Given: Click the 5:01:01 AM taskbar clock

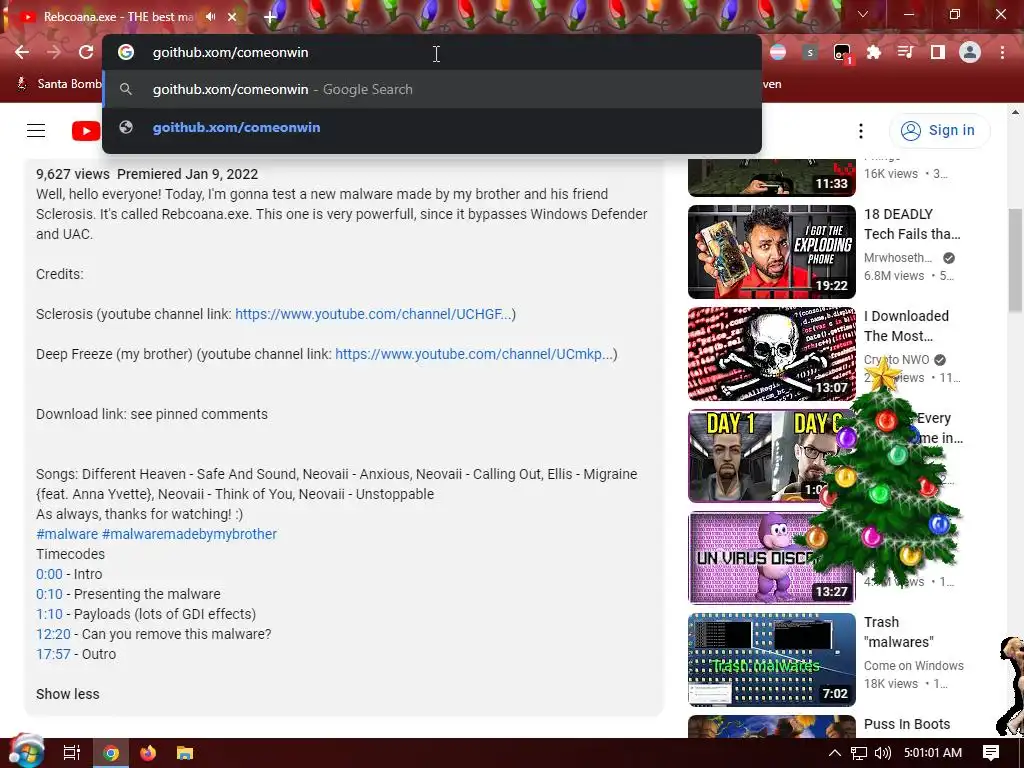Looking at the screenshot, I should coord(933,753).
